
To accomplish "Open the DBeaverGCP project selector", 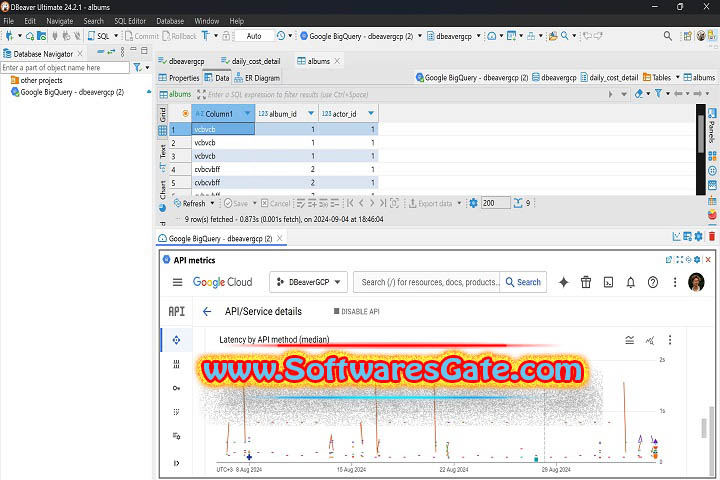I will pyautogui.click(x=308, y=282).
